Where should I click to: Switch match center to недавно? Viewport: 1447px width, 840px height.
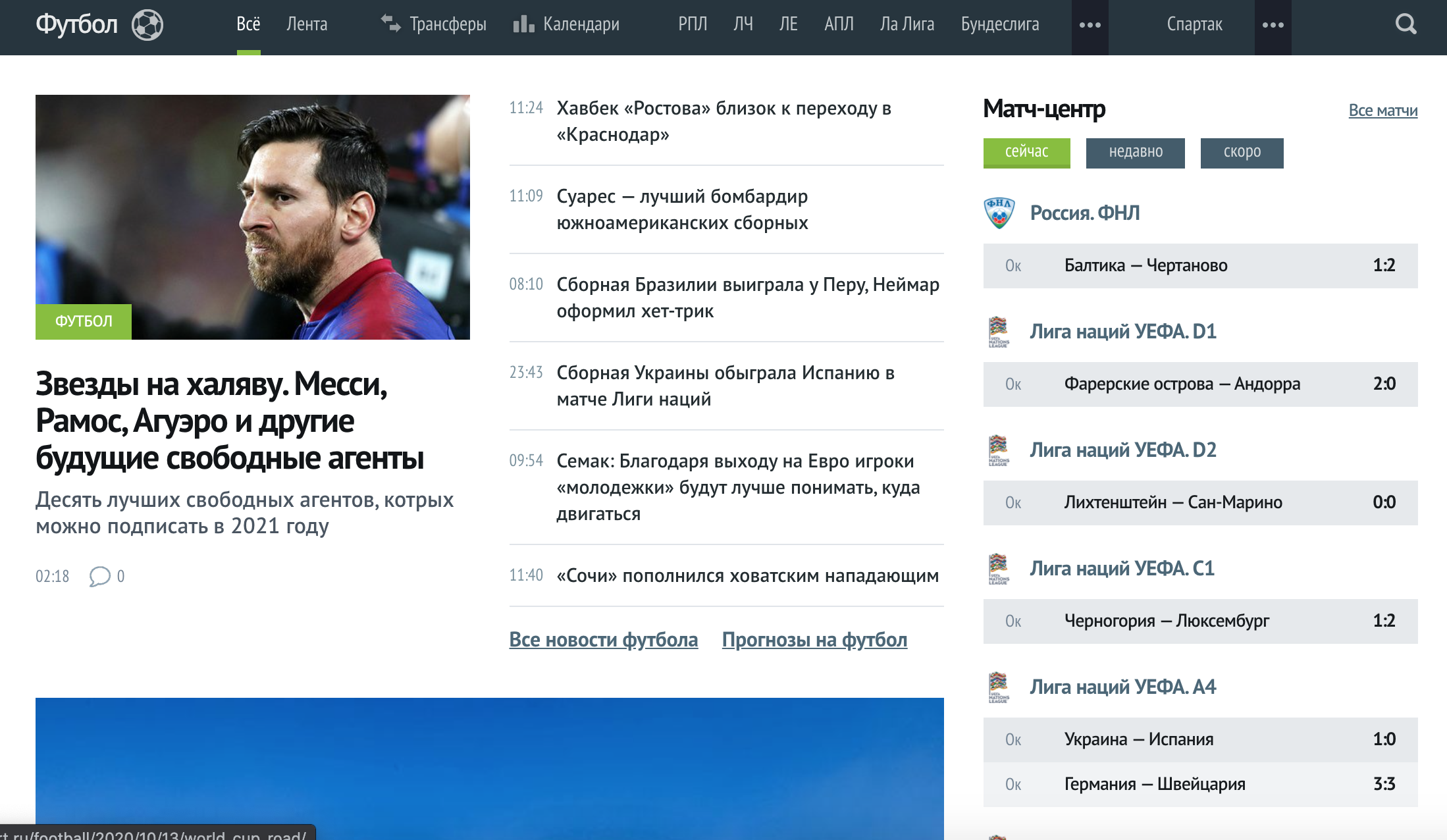1135,153
